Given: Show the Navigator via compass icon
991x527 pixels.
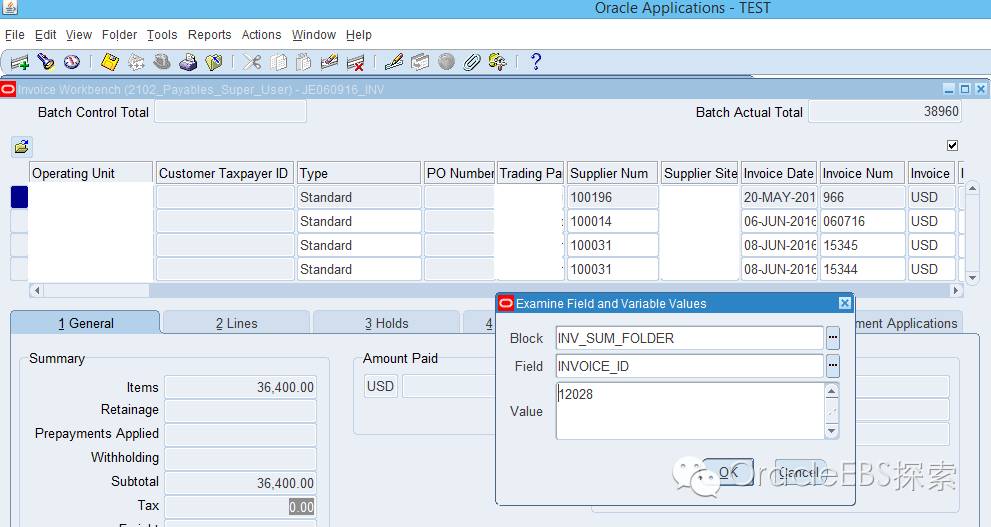Looking at the screenshot, I should (71, 62).
